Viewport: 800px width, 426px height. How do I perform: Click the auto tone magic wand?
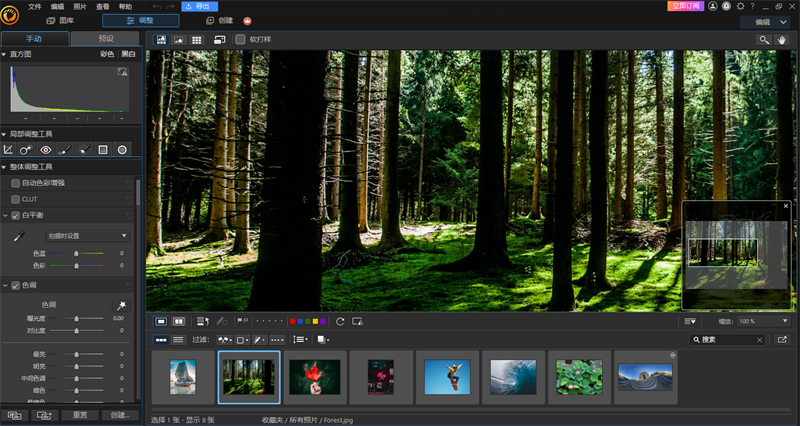pos(122,304)
